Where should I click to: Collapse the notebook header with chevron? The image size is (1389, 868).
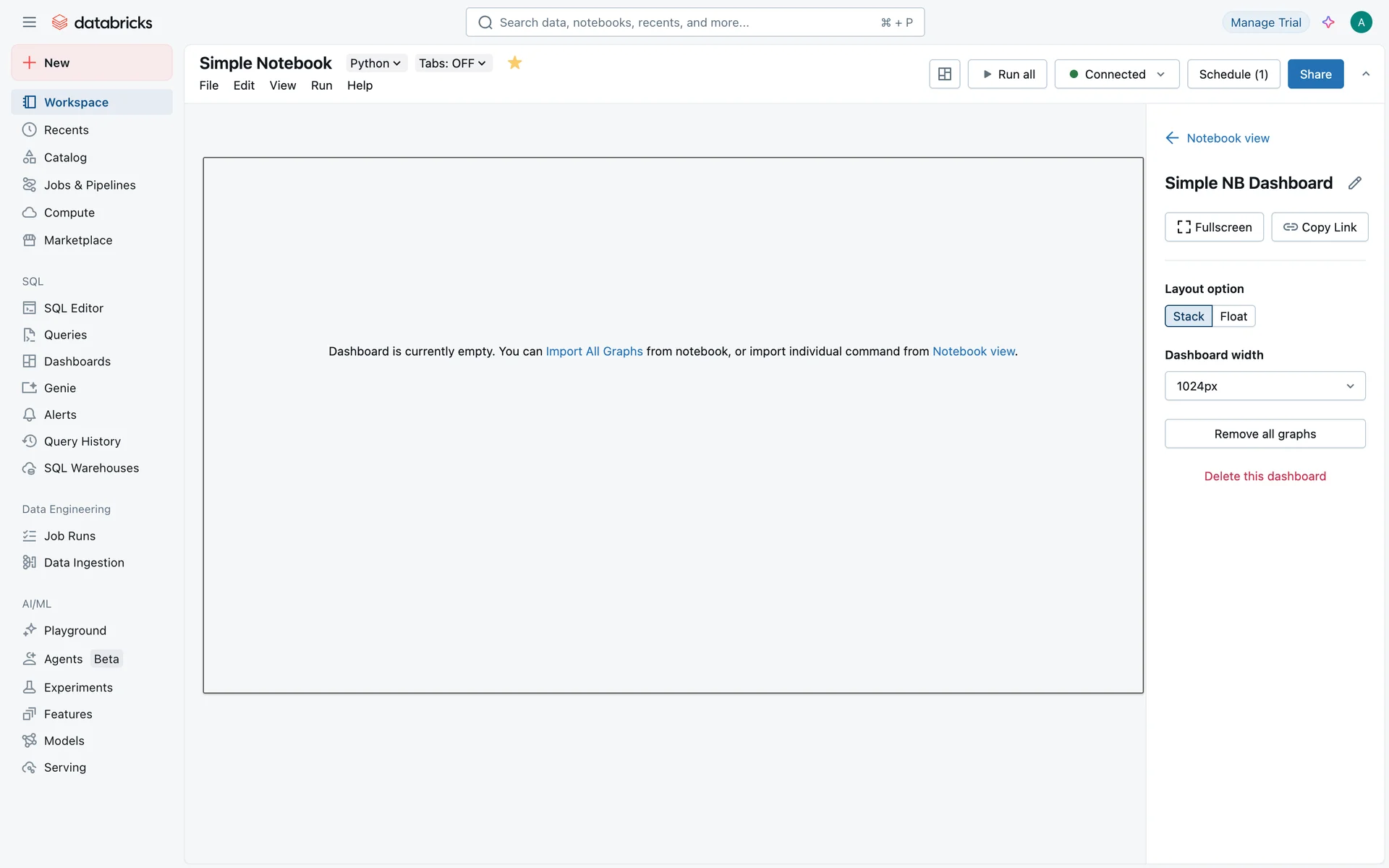[x=1366, y=74]
